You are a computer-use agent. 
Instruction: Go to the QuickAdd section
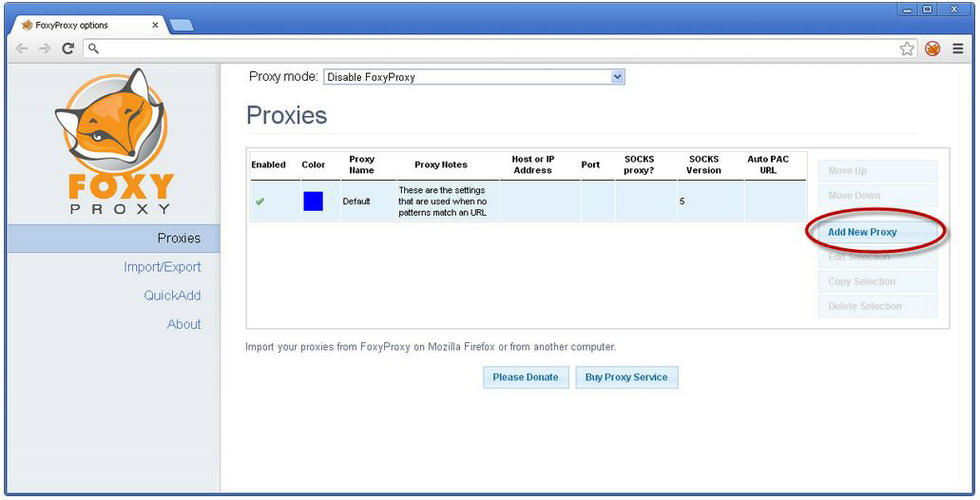[x=172, y=296]
